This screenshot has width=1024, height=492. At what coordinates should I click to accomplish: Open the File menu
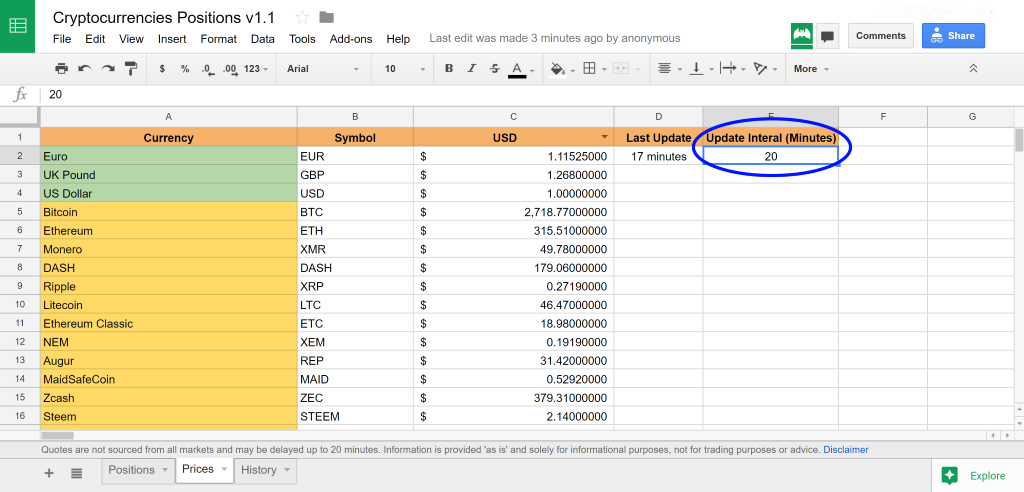[62, 39]
